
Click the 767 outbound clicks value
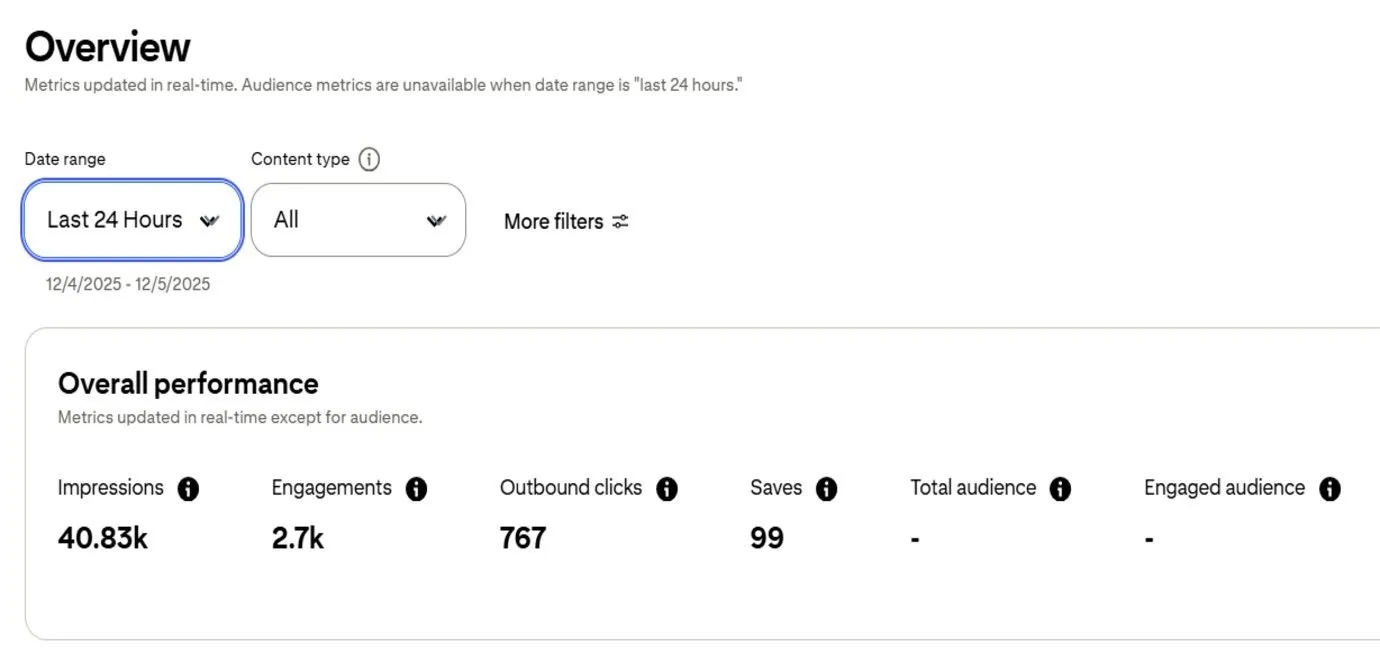pyautogui.click(x=523, y=538)
